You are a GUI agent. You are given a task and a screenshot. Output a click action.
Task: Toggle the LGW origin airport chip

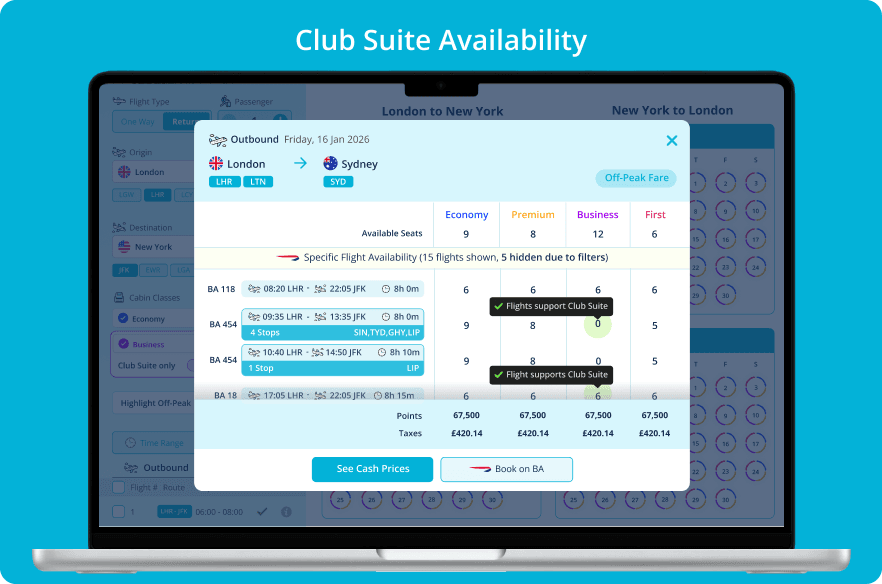click(x=127, y=195)
